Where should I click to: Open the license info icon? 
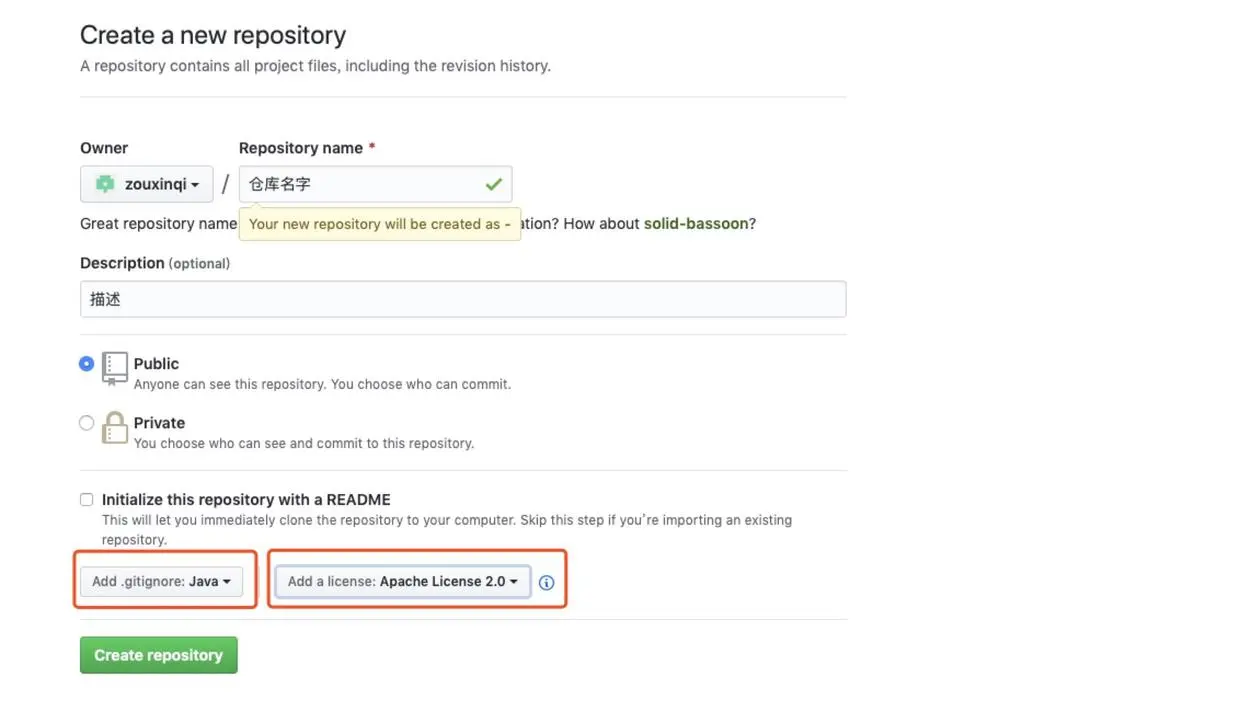[x=546, y=582]
